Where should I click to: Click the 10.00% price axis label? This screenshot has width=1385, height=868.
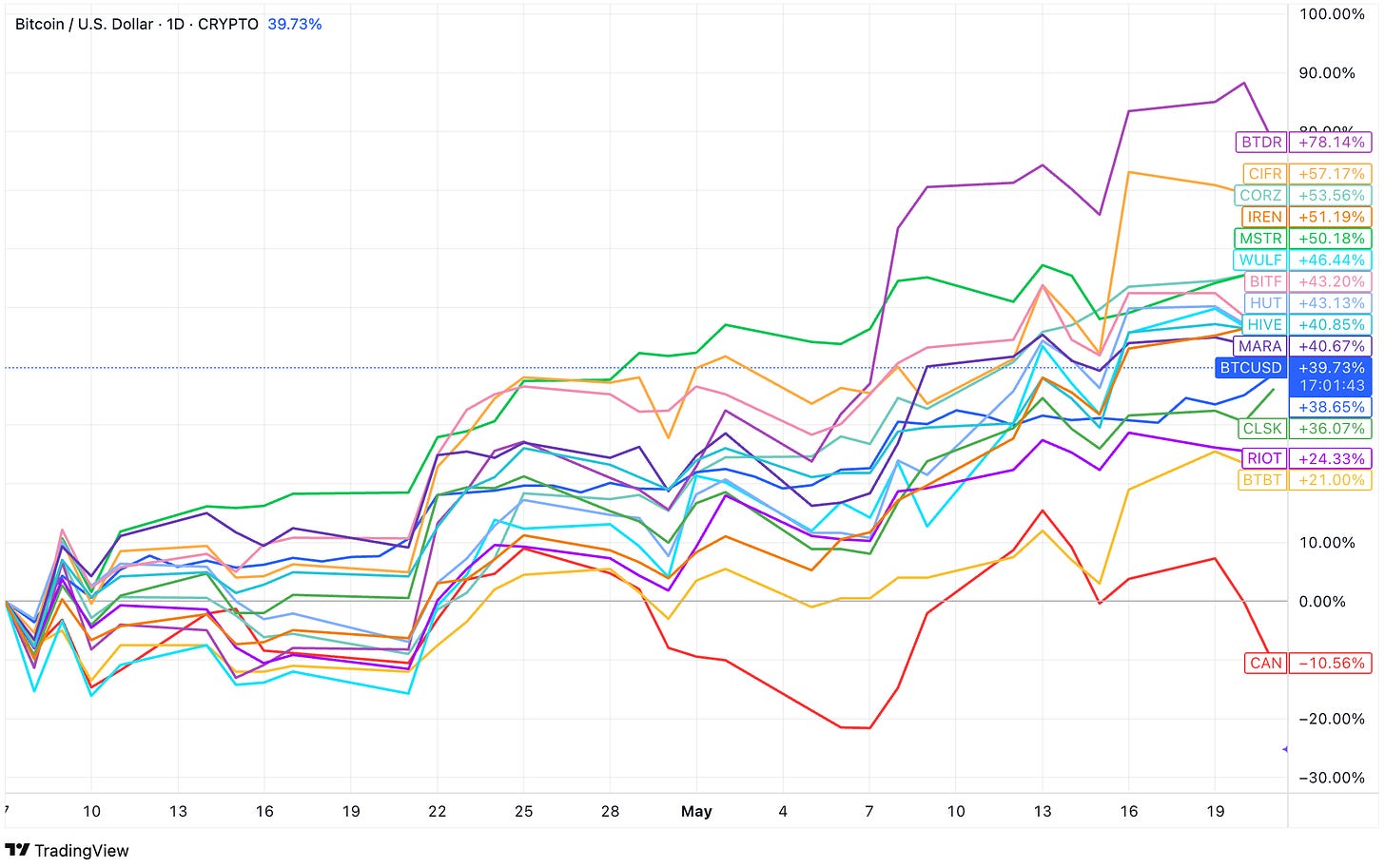click(x=1327, y=543)
